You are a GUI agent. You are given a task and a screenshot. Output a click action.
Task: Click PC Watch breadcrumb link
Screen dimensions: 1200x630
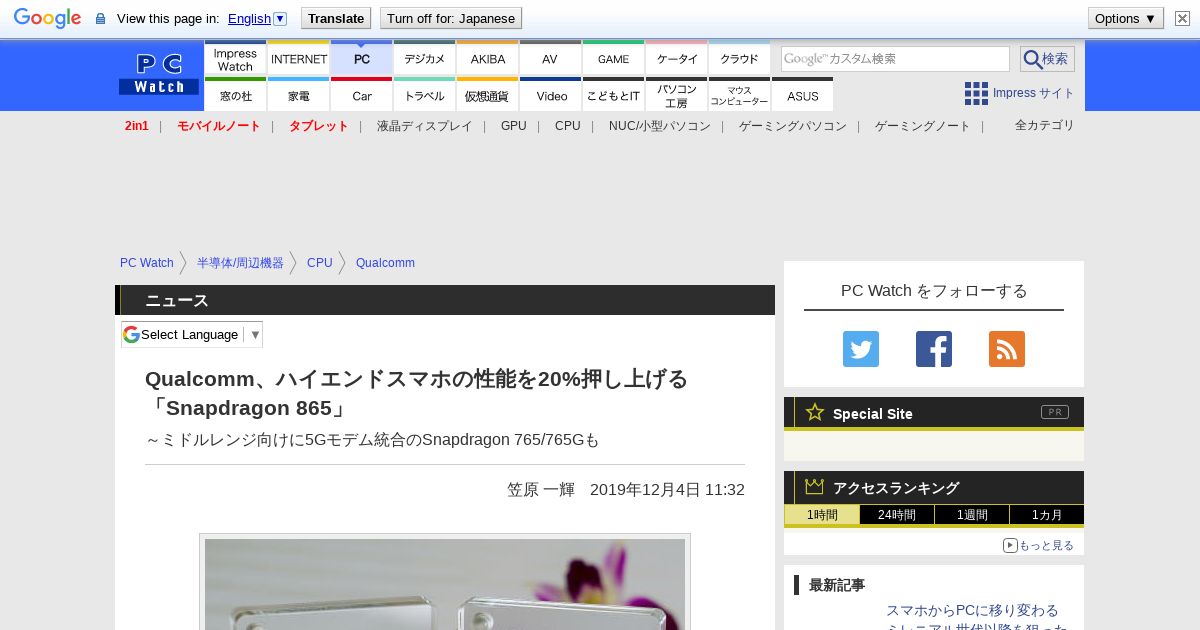(147, 263)
